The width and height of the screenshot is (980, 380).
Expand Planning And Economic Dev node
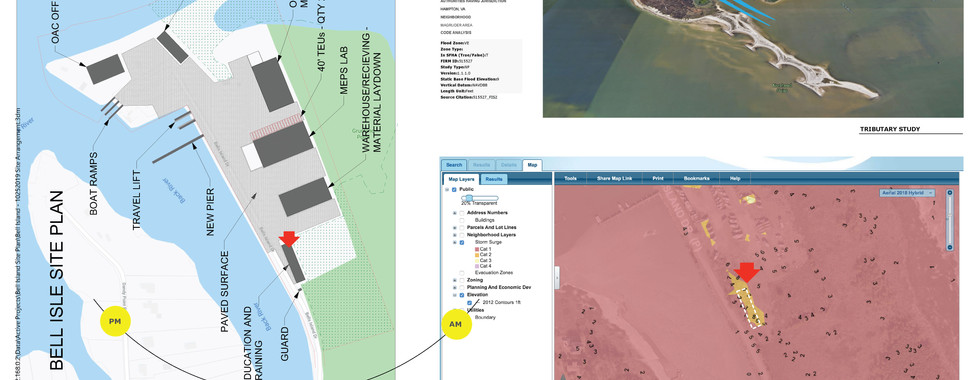pos(454,287)
